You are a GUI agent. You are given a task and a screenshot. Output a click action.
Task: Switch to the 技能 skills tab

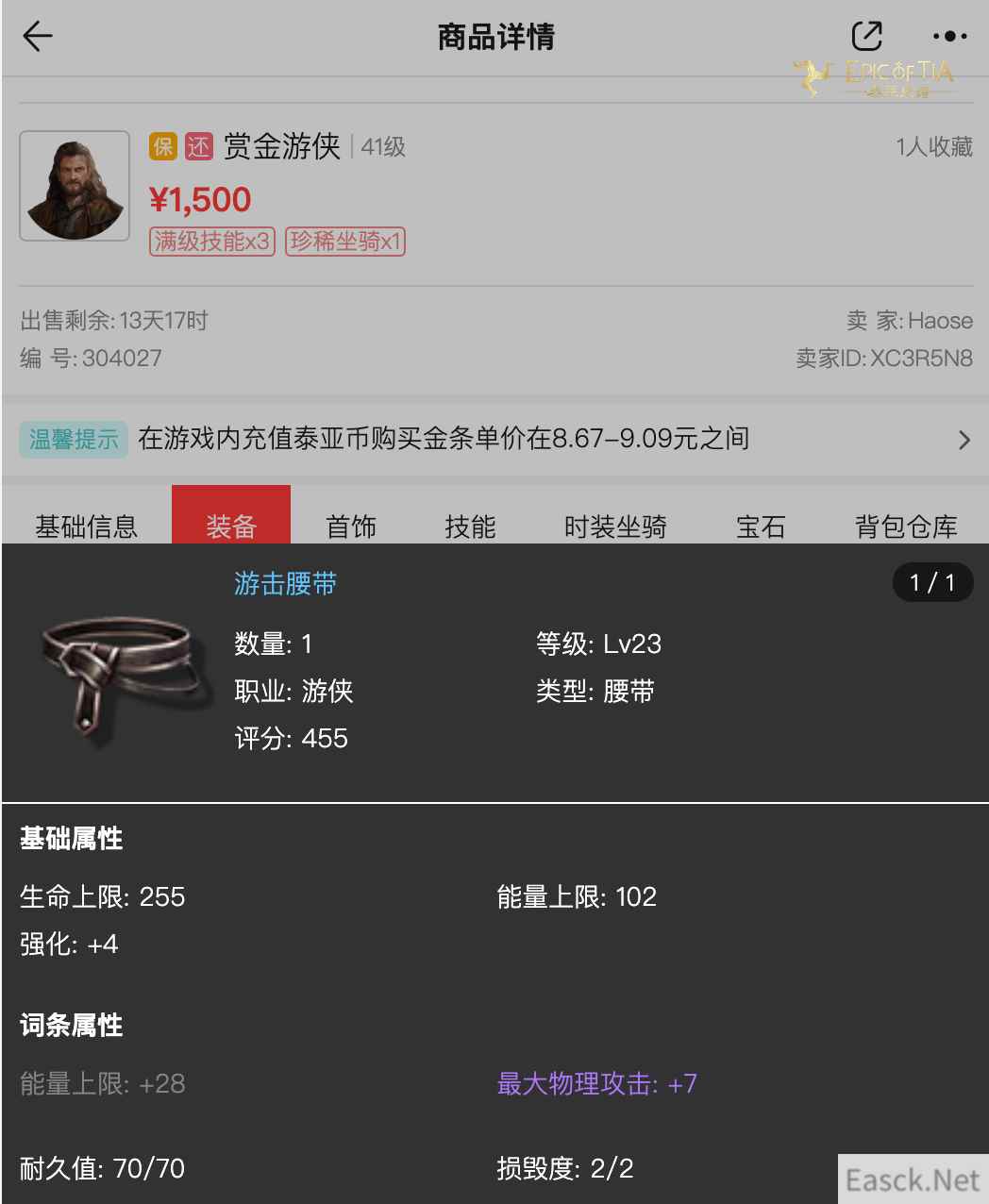(470, 526)
